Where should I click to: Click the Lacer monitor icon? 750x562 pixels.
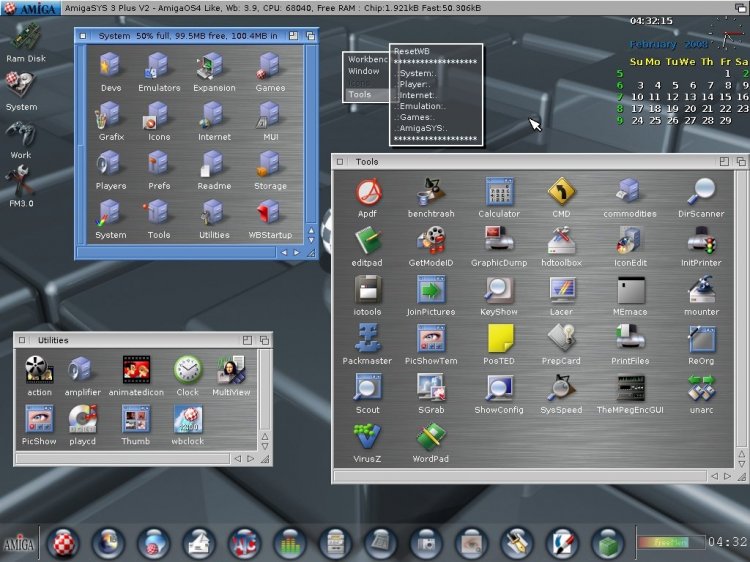(561, 290)
